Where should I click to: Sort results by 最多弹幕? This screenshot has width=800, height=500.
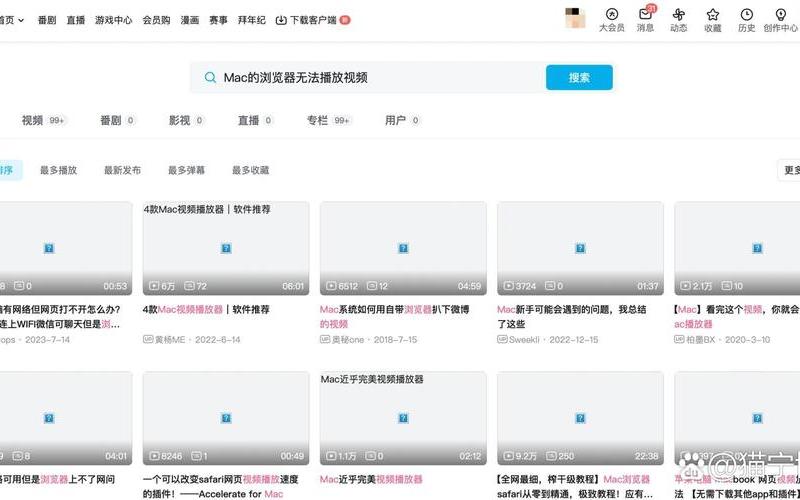click(x=186, y=170)
